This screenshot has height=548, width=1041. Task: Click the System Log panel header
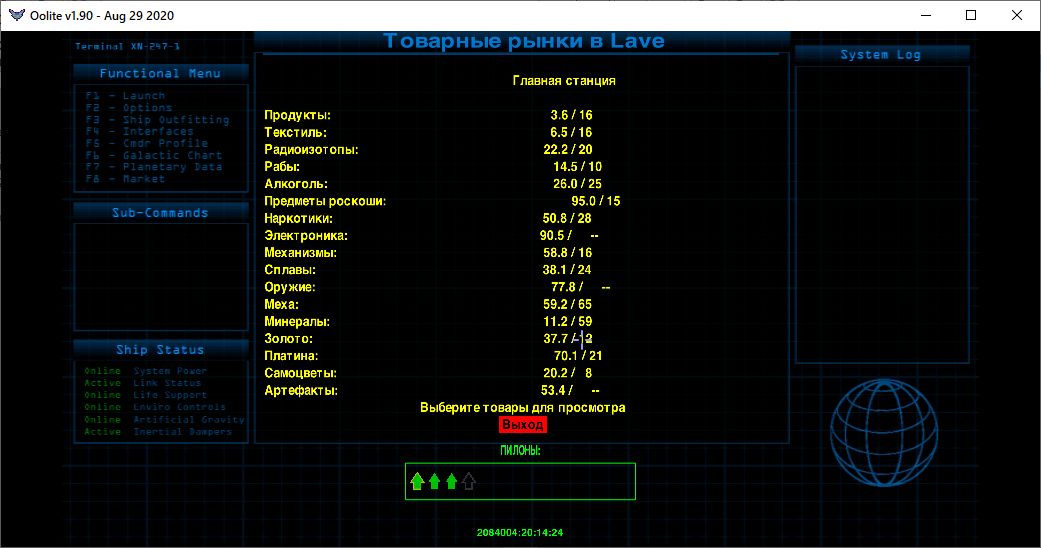pos(880,55)
